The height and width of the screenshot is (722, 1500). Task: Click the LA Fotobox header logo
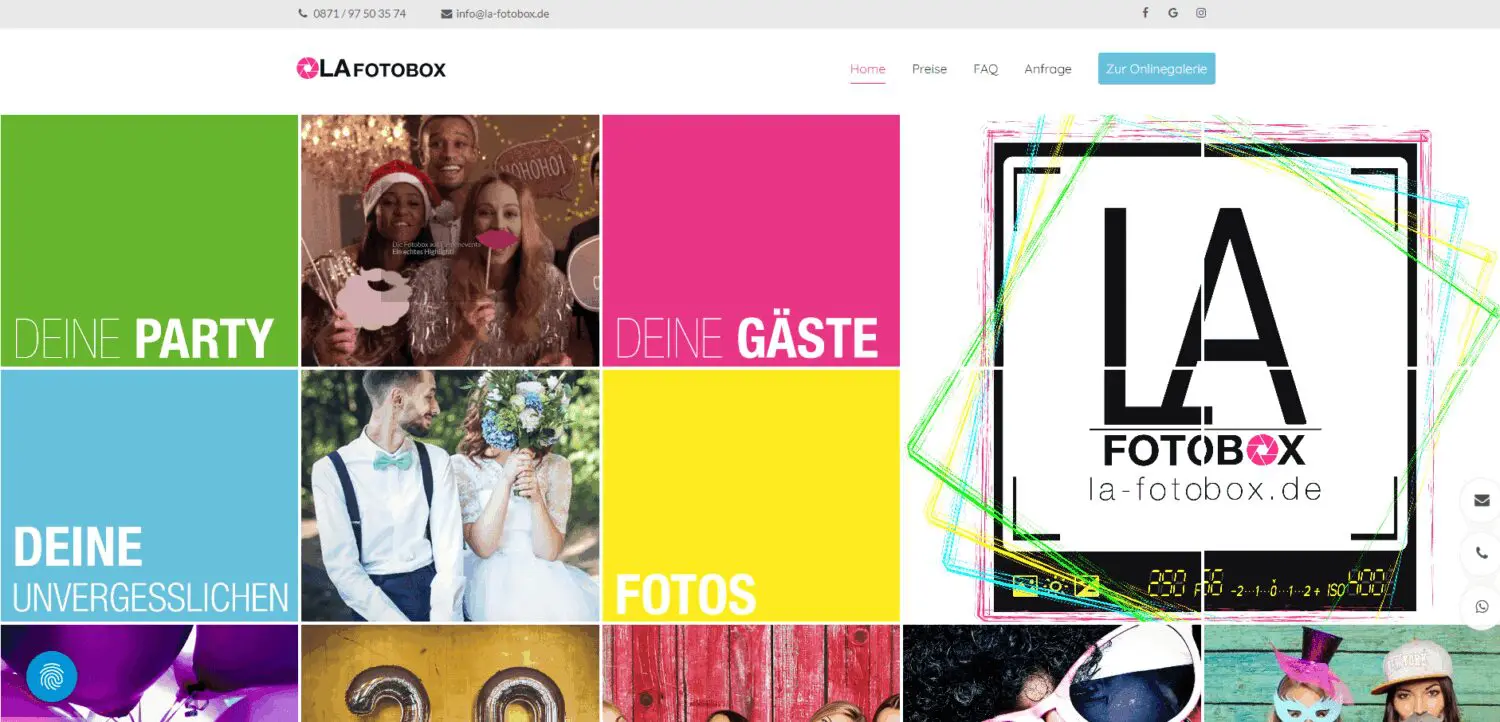pyautogui.click(x=371, y=68)
